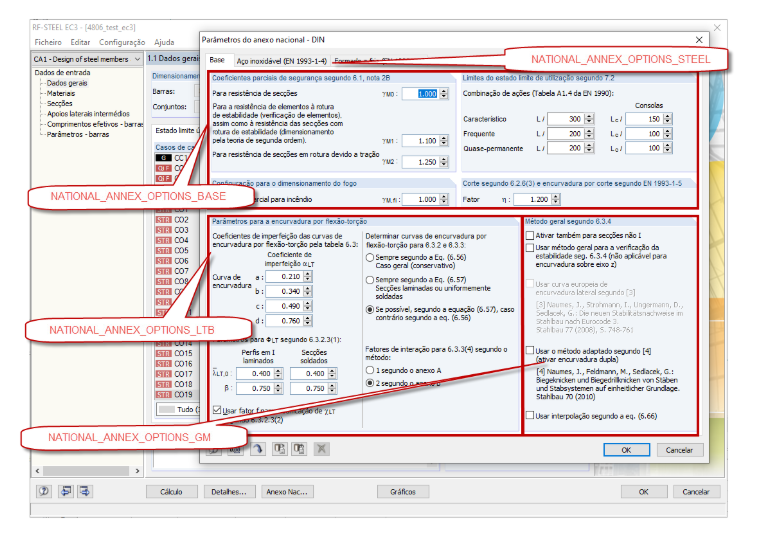Close the Parâmetros do anexo nacional dialog

click(699, 40)
